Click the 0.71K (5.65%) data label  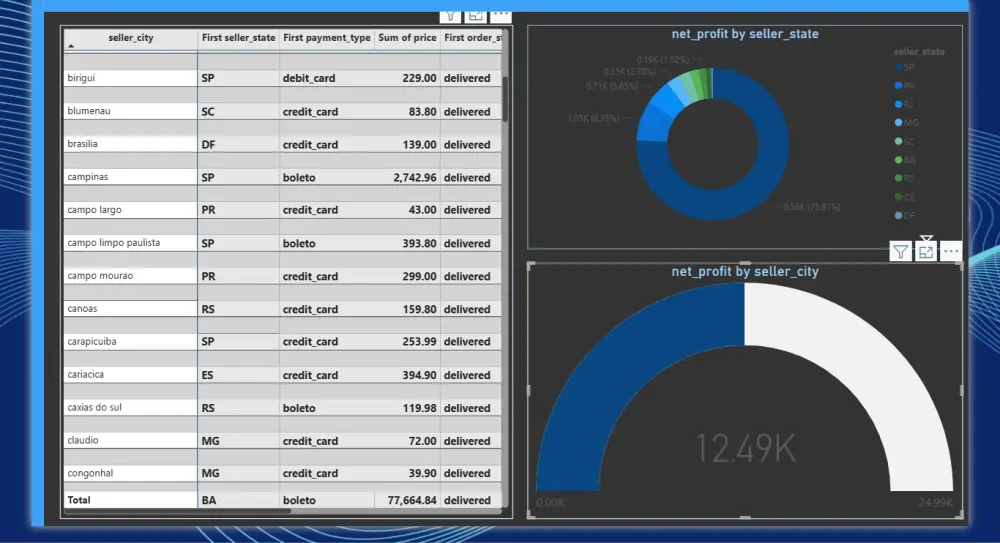point(612,86)
